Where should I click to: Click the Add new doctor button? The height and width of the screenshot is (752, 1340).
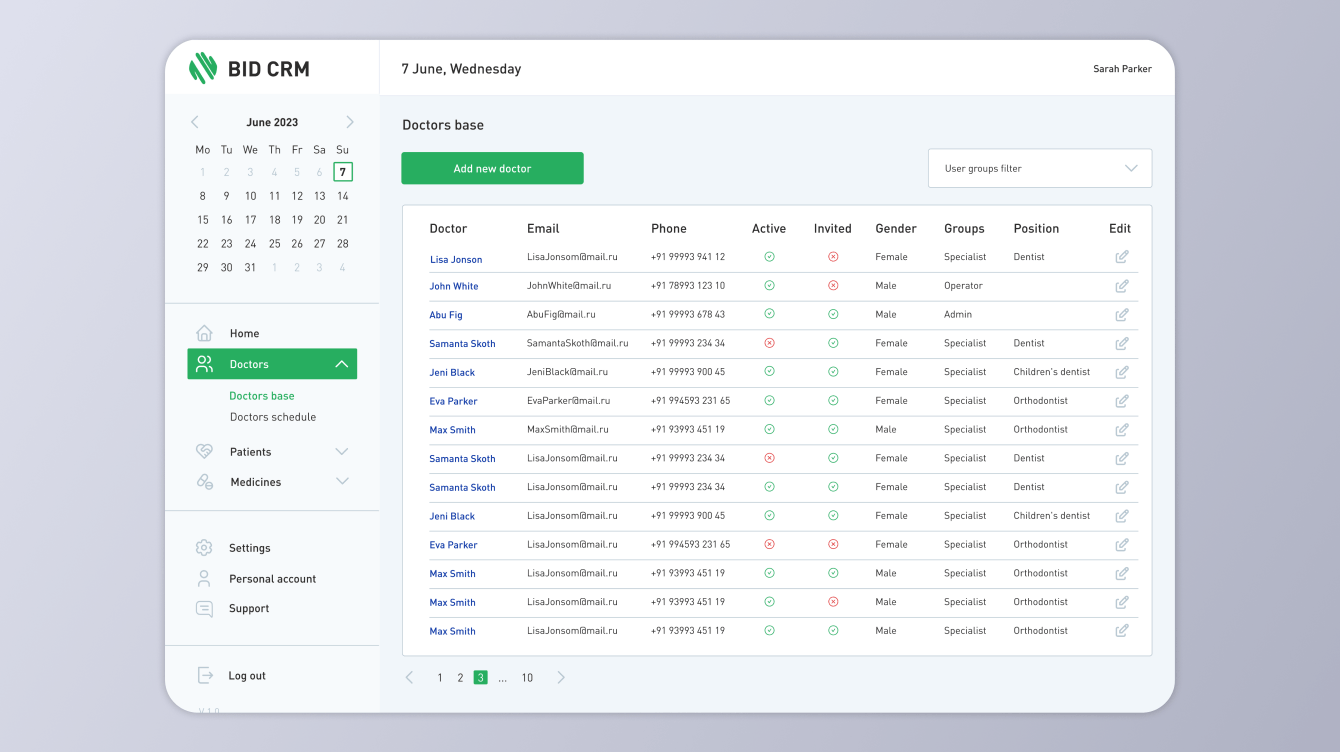pyautogui.click(x=492, y=168)
